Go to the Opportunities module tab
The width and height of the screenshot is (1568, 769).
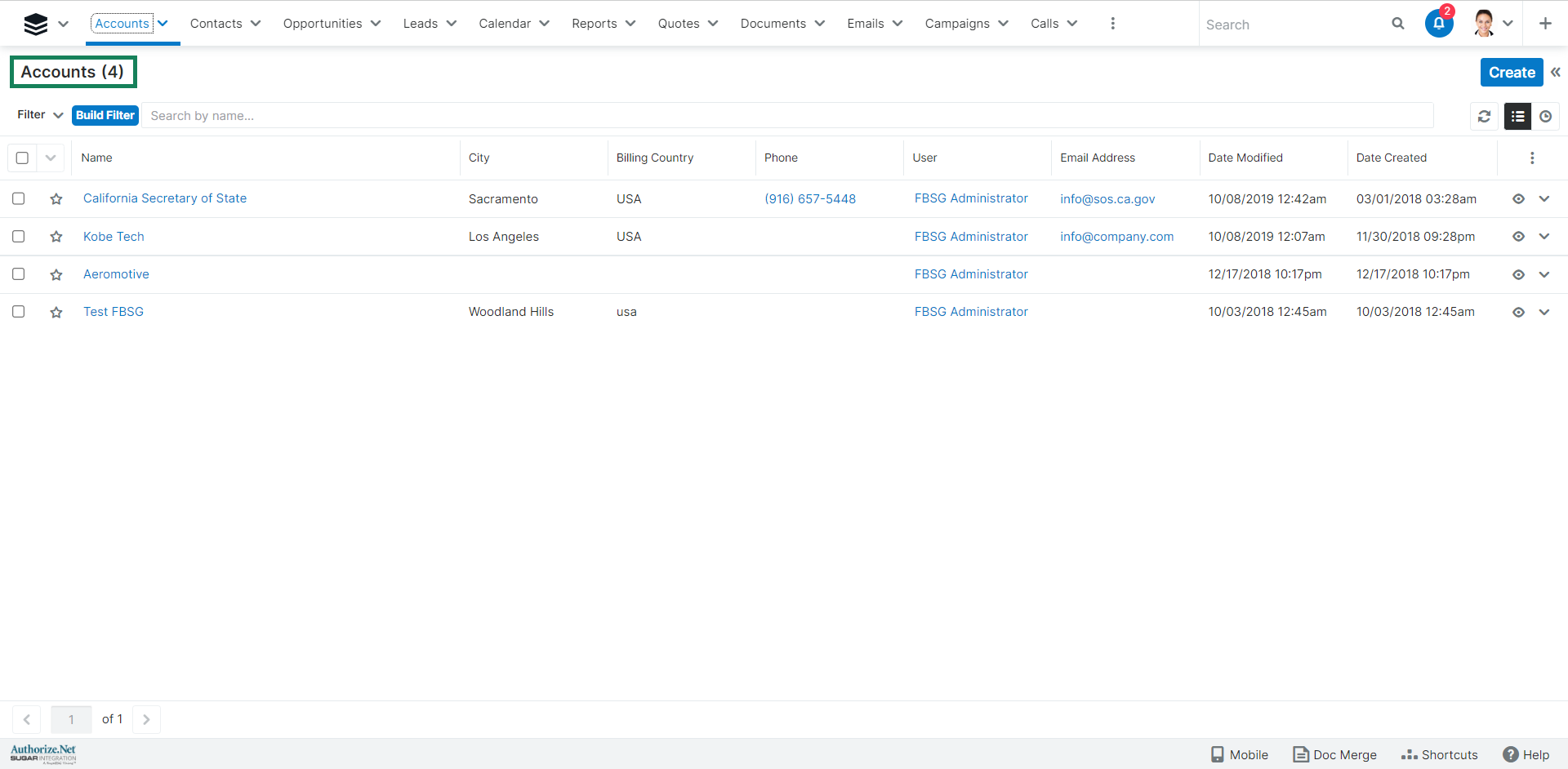click(x=323, y=24)
